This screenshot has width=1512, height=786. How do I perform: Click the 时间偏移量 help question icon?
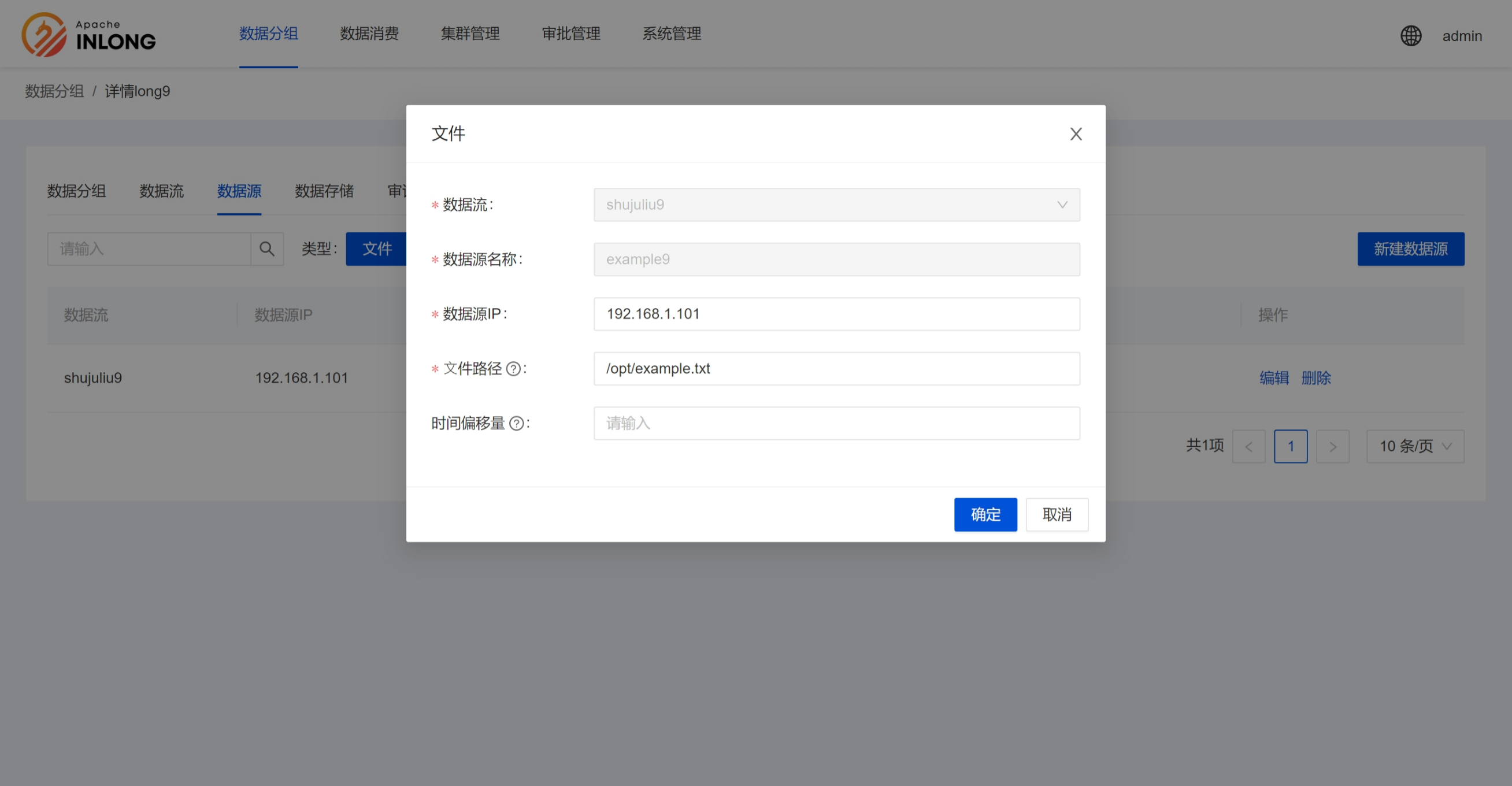pyautogui.click(x=517, y=423)
